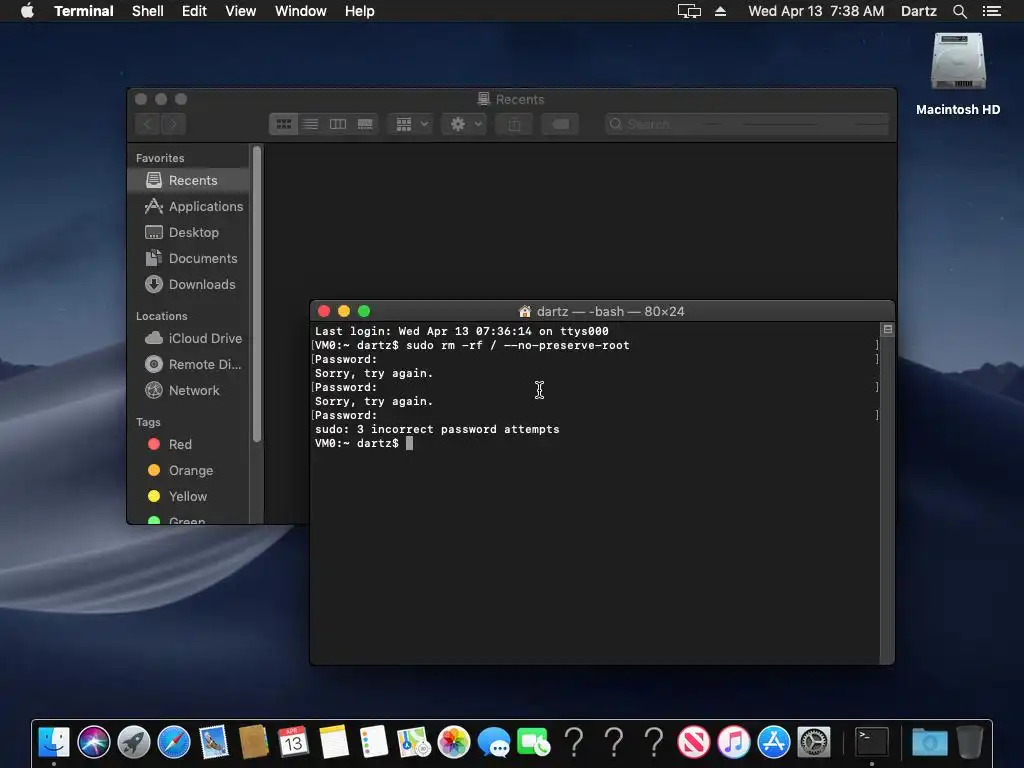Image resolution: width=1024 pixels, height=768 pixels.
Task: Open App Store from the Dock
Action: 774,743
